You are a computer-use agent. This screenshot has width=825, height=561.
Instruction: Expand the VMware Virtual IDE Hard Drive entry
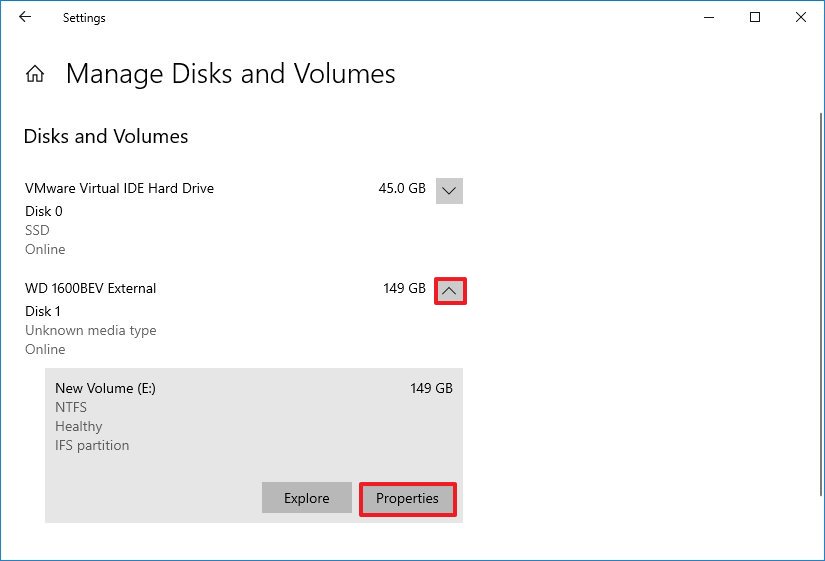point(449,191)
